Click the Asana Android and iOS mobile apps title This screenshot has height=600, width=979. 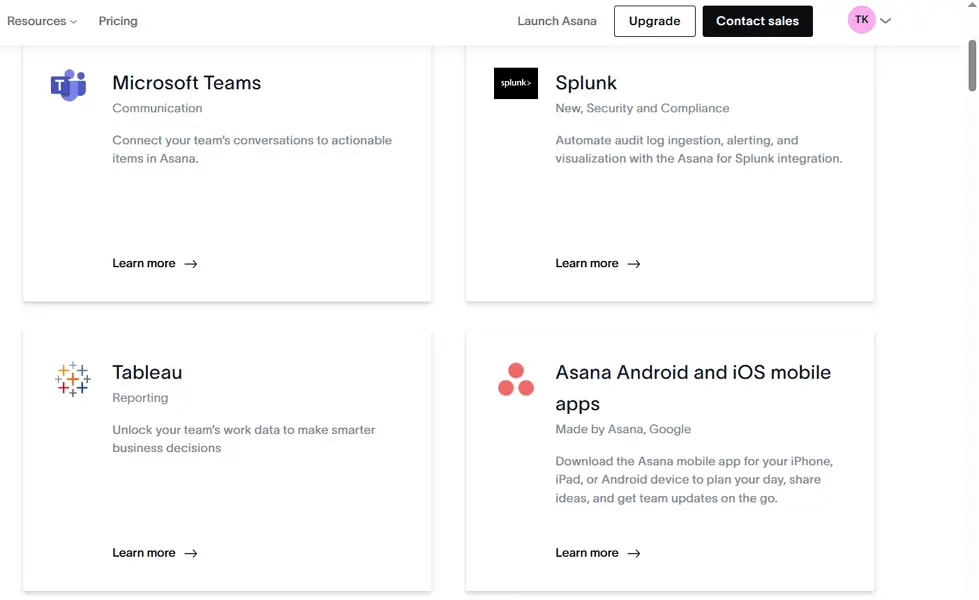point(693,388)
